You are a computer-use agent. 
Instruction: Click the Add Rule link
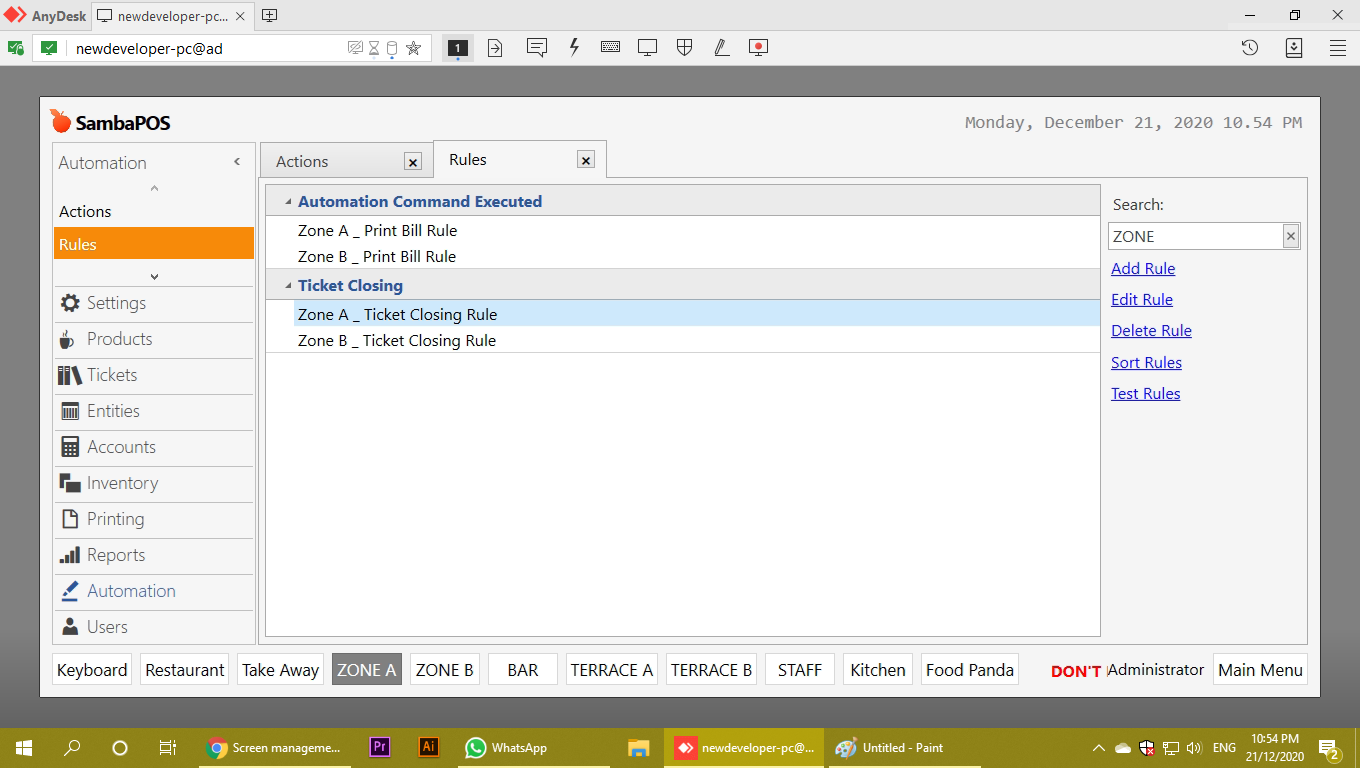click(1143, 268)
